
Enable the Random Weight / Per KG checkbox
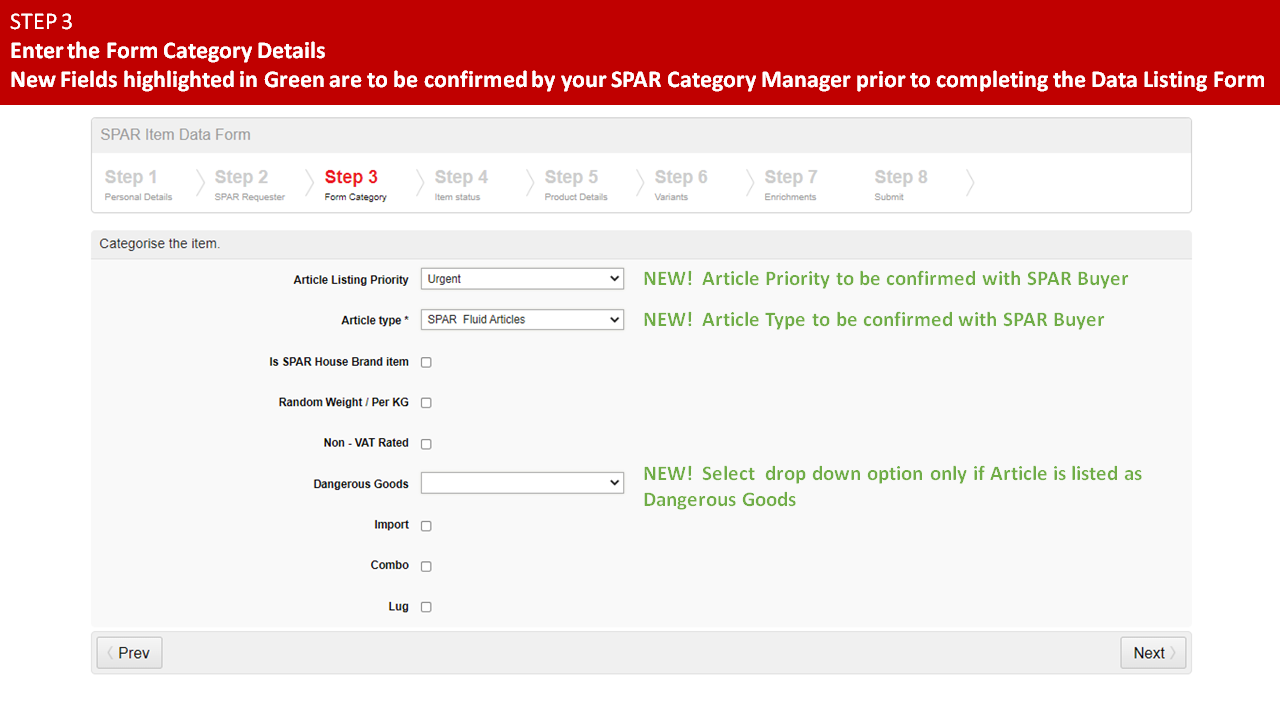tap(426, 403)
